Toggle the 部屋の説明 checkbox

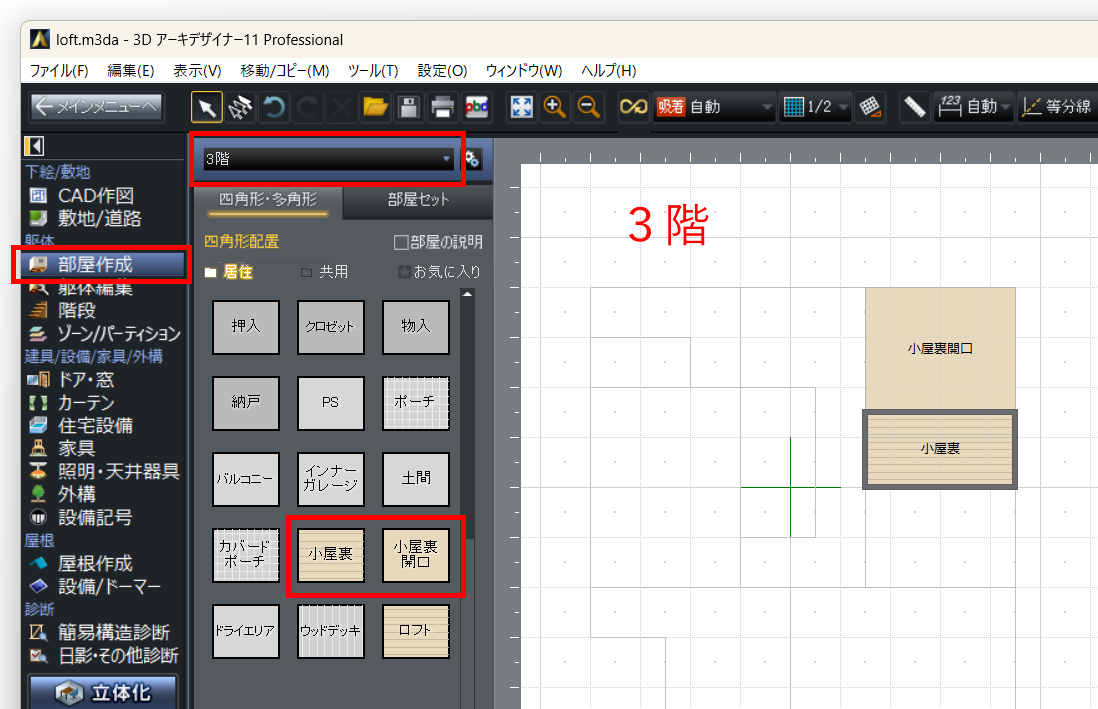[x=401, y=242]
